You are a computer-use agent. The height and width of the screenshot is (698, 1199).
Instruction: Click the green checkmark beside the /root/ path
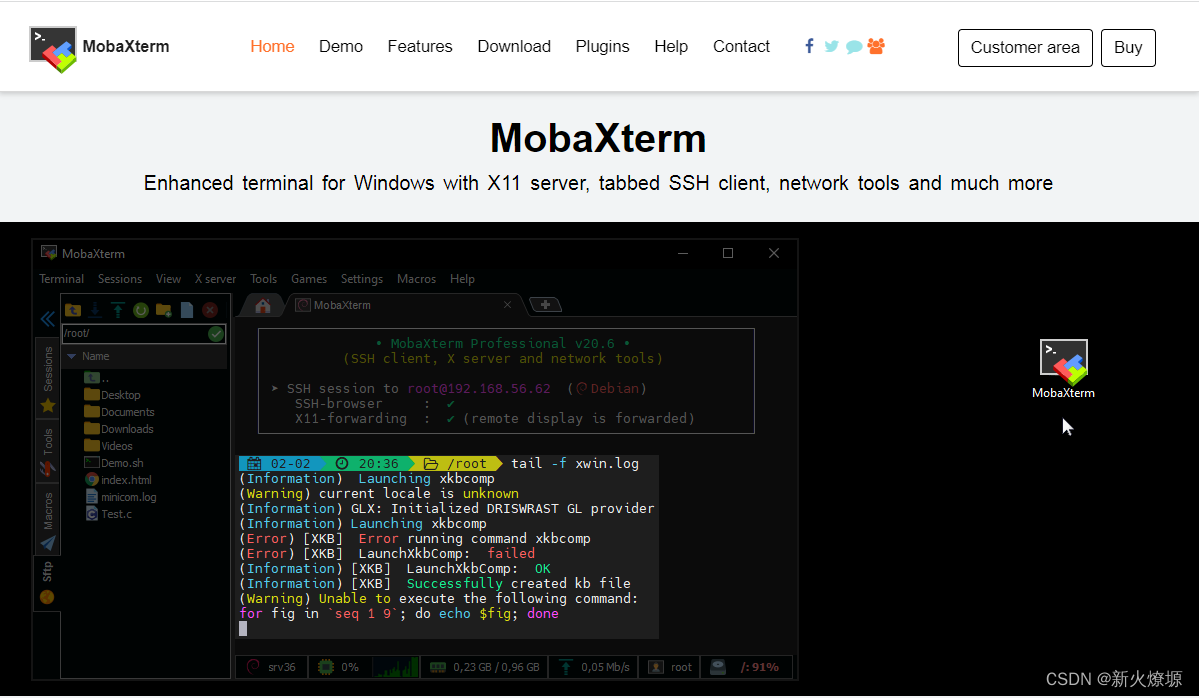point(216,333)
